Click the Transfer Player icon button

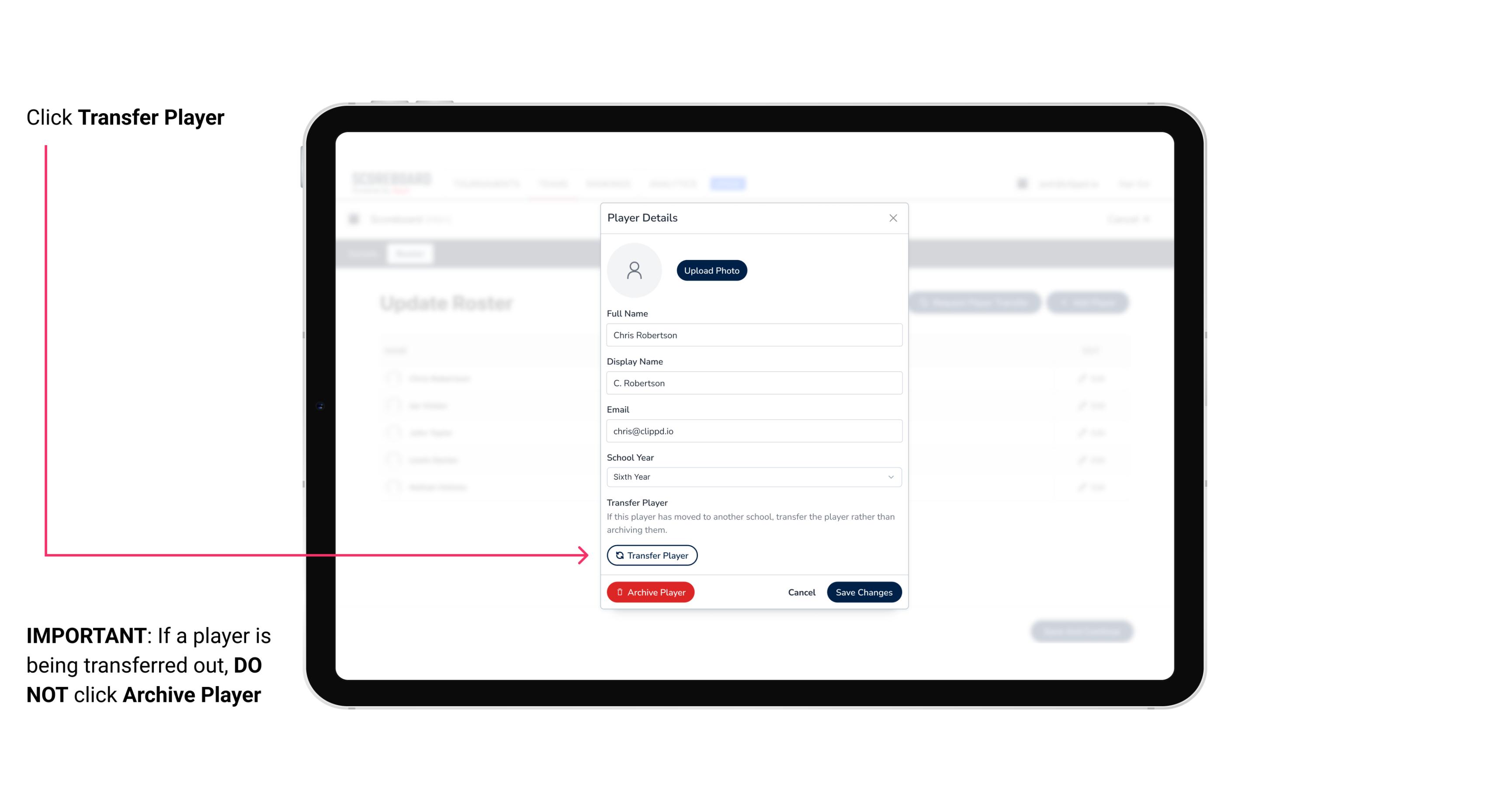[x=652, y=555]
